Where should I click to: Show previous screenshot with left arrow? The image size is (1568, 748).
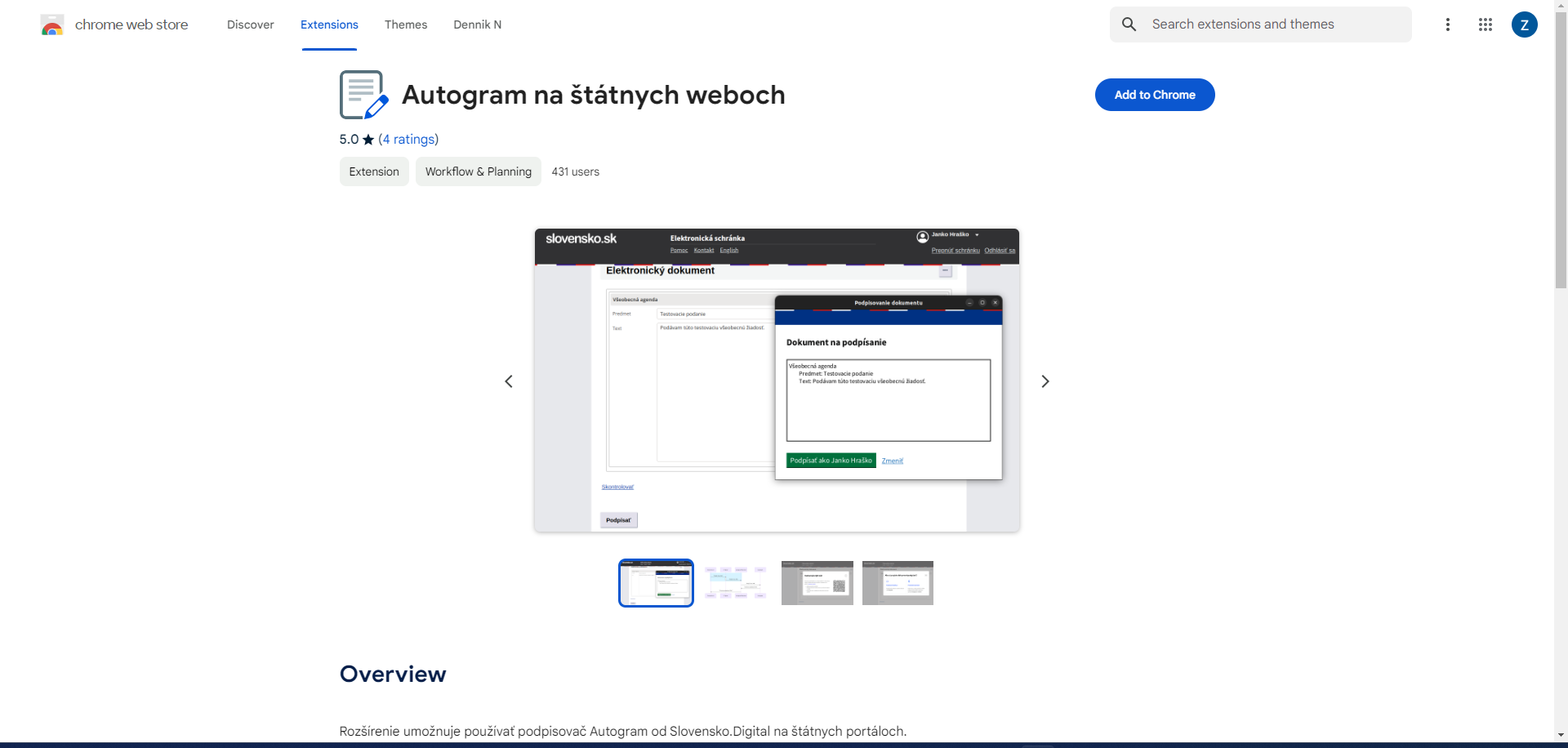point(509,381)
